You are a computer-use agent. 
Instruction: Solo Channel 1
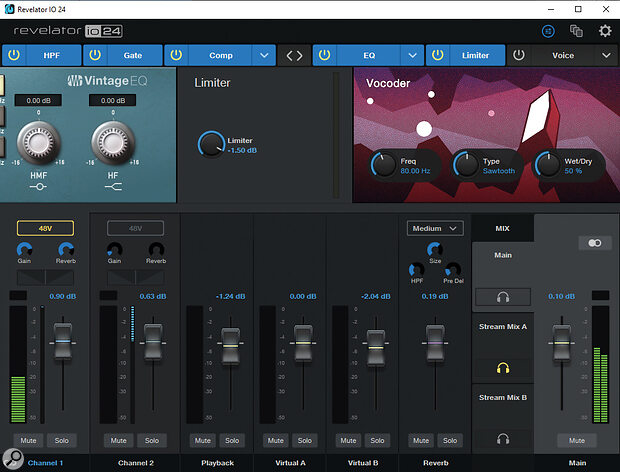point(62,440)
